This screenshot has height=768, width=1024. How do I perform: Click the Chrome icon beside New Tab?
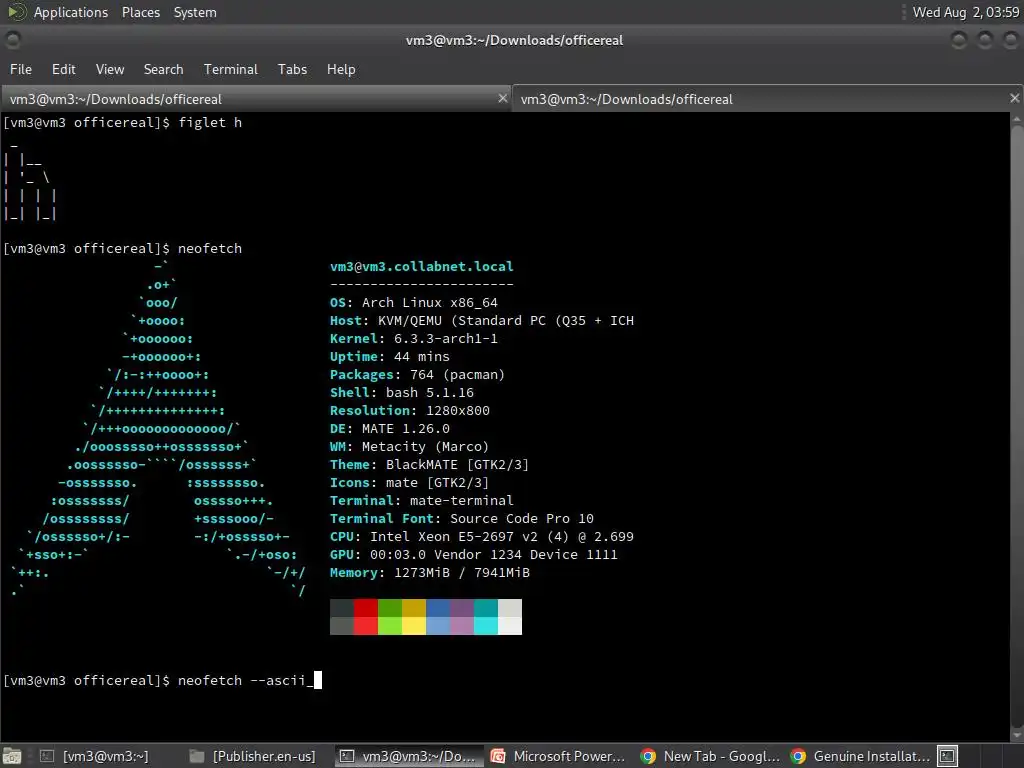648,756
